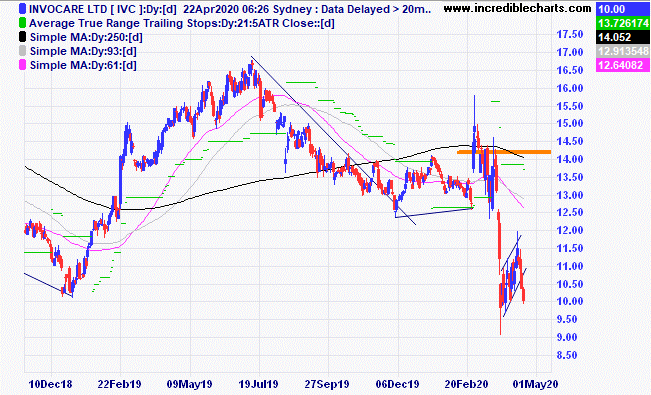Image resolution: width=651 pixels, height=395 pixels.
Task: Click the green 13.726174 ATR value box
Action: [623, 23]
